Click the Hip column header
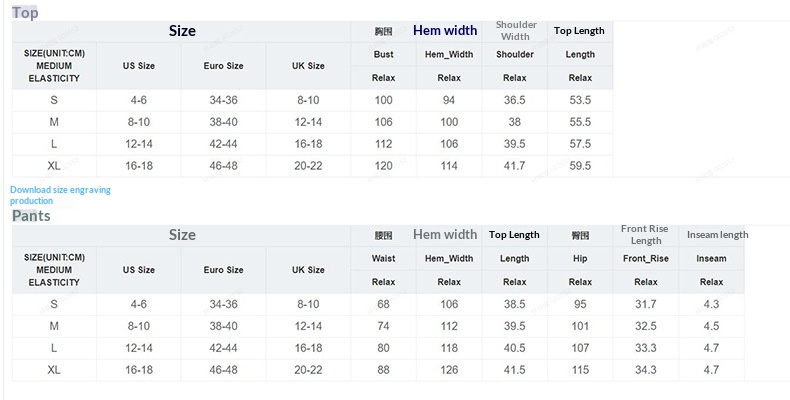 (580, 258)
